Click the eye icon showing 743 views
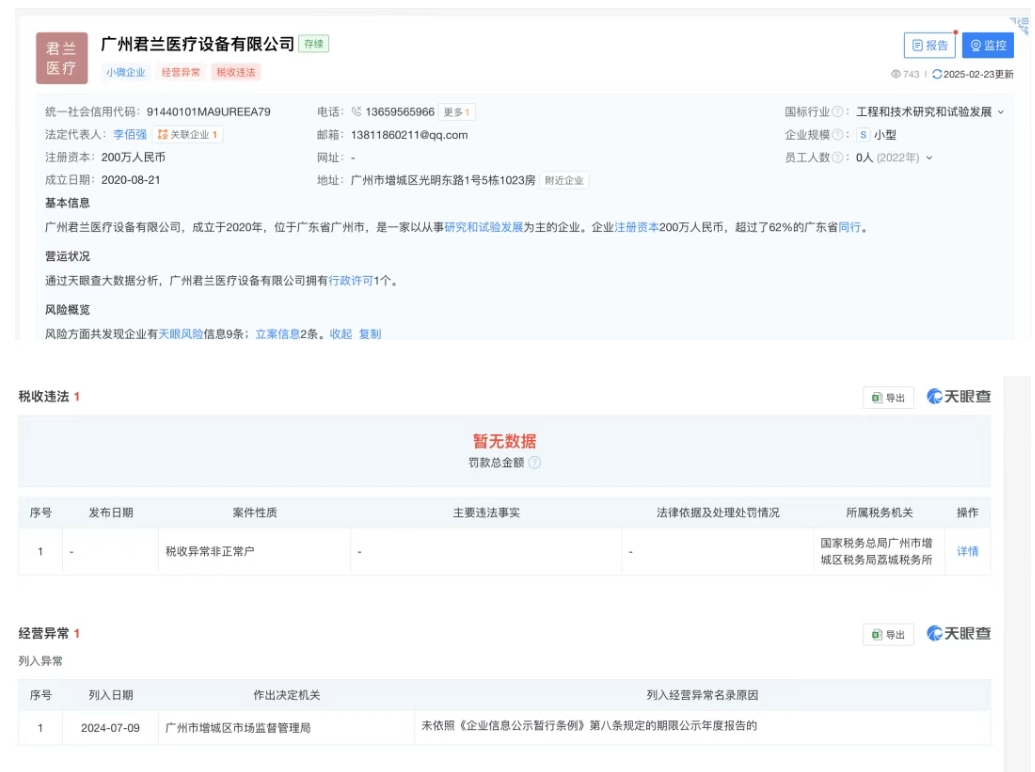The width and height of the screenshot is (1035, 772). (896, 74)
